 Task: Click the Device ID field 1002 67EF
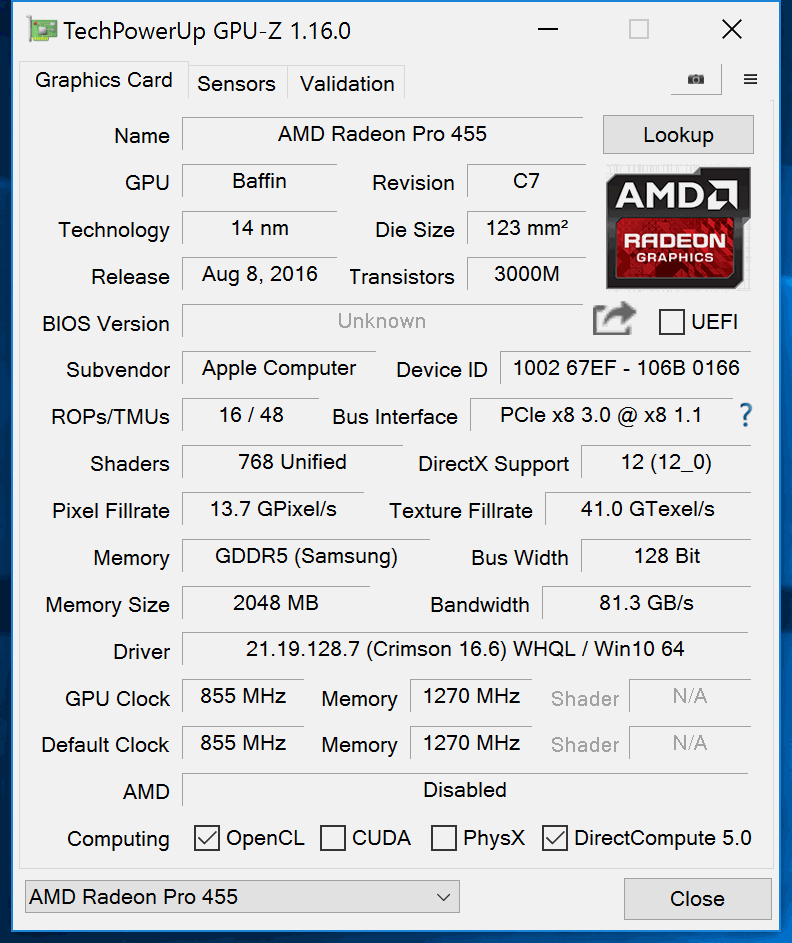pyautogui.click(x=625, y=367)
